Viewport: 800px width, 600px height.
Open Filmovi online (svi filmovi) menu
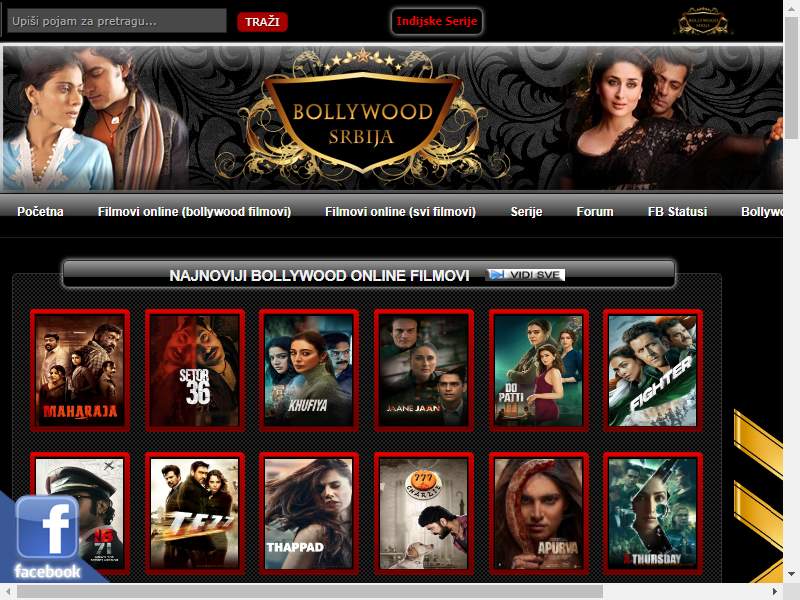(x=401, y=212)
